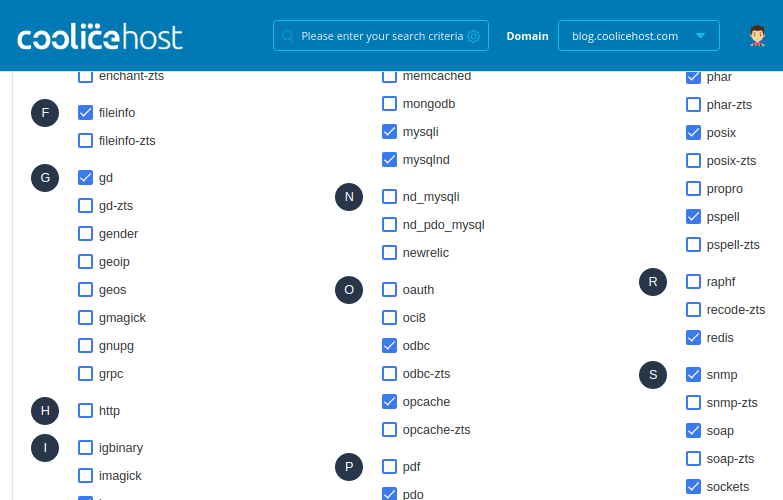
Task: Enable the phar-zts extension
Action: click(x=694, y=105)
